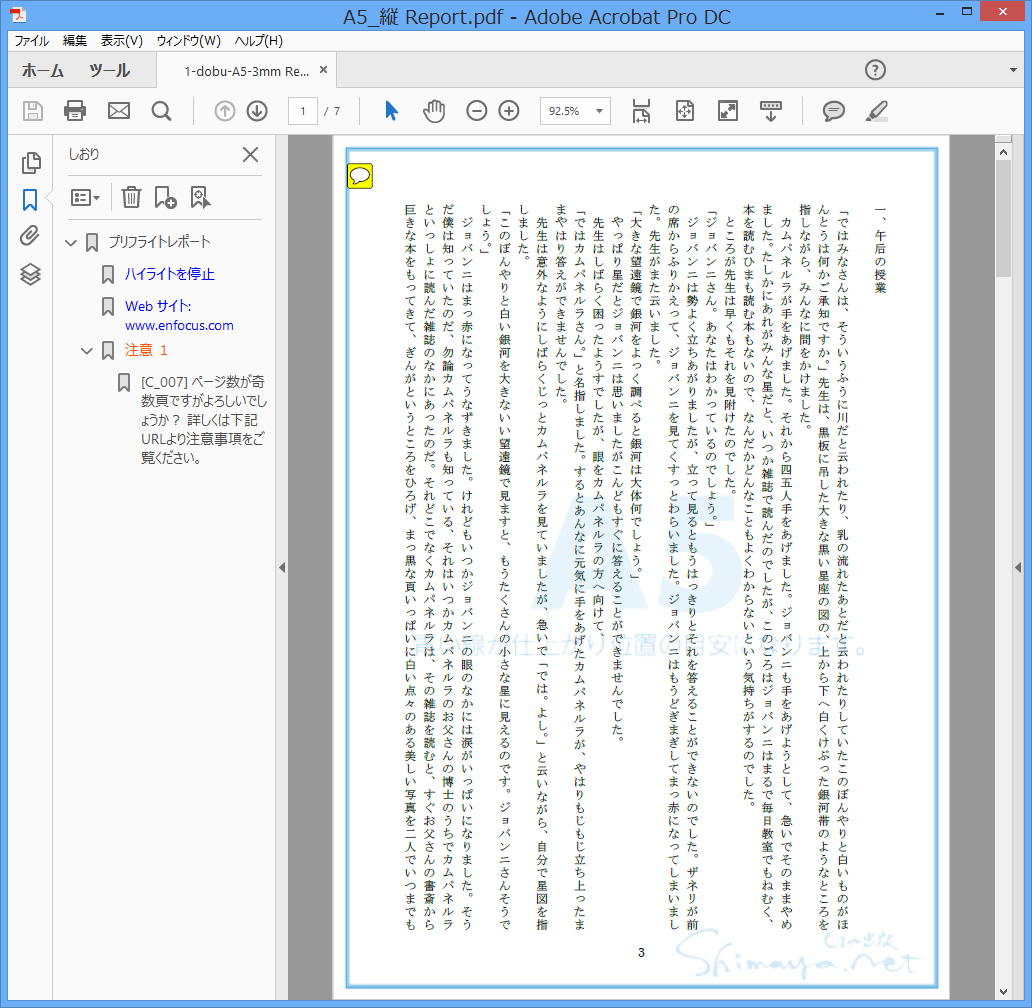Screen dimensions: 1032x1008
Task: Close the しおり bookmarks panel
Action: click(x=250, y=155)
